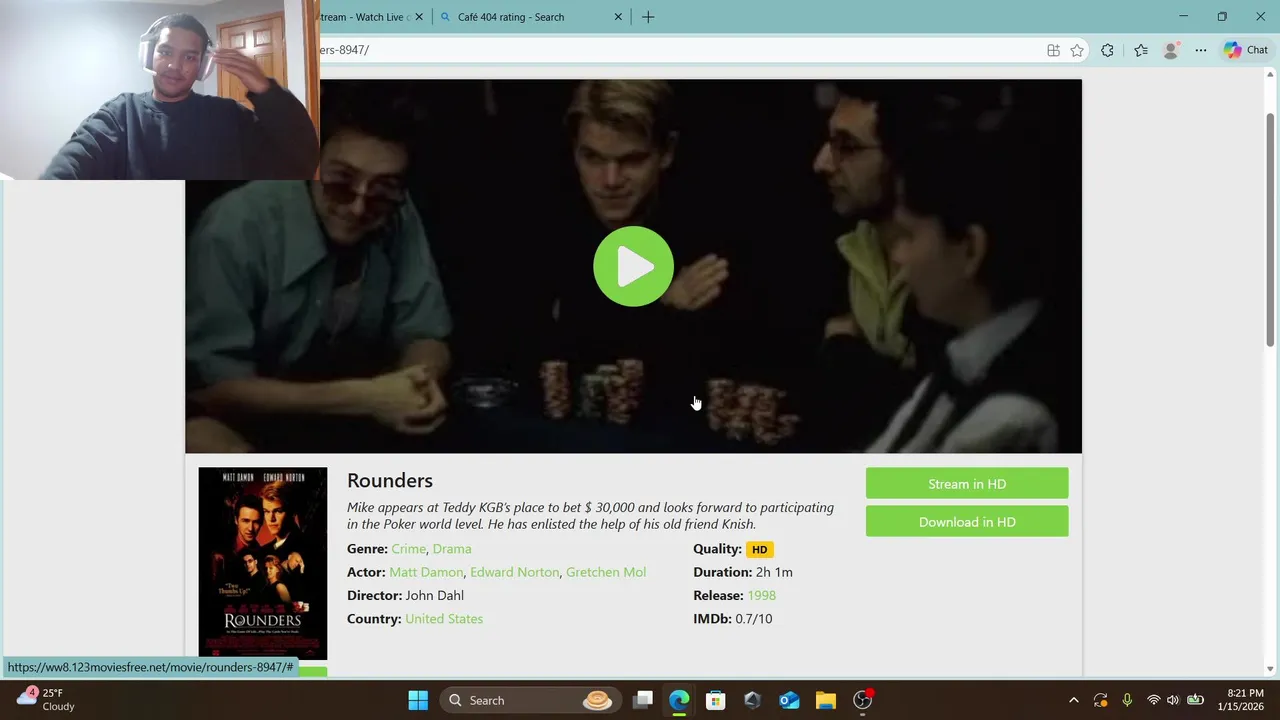Open OBS Studio from the taskbar

(x=862, y=700)
